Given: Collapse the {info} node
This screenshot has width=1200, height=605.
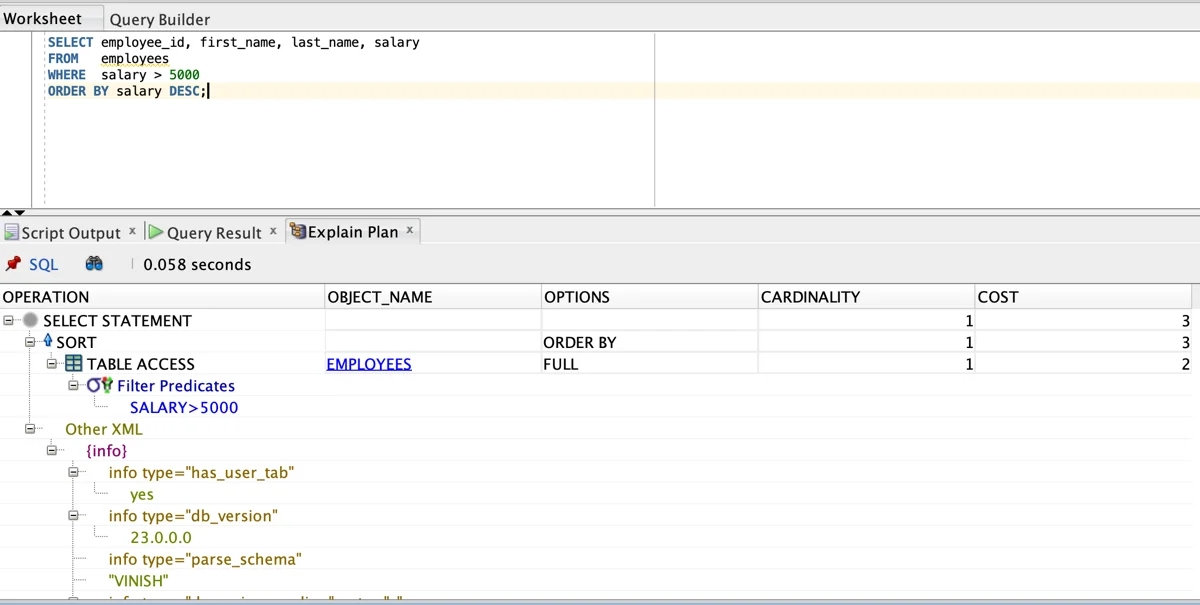Looking at the screenshot, I should click(52, 451).
